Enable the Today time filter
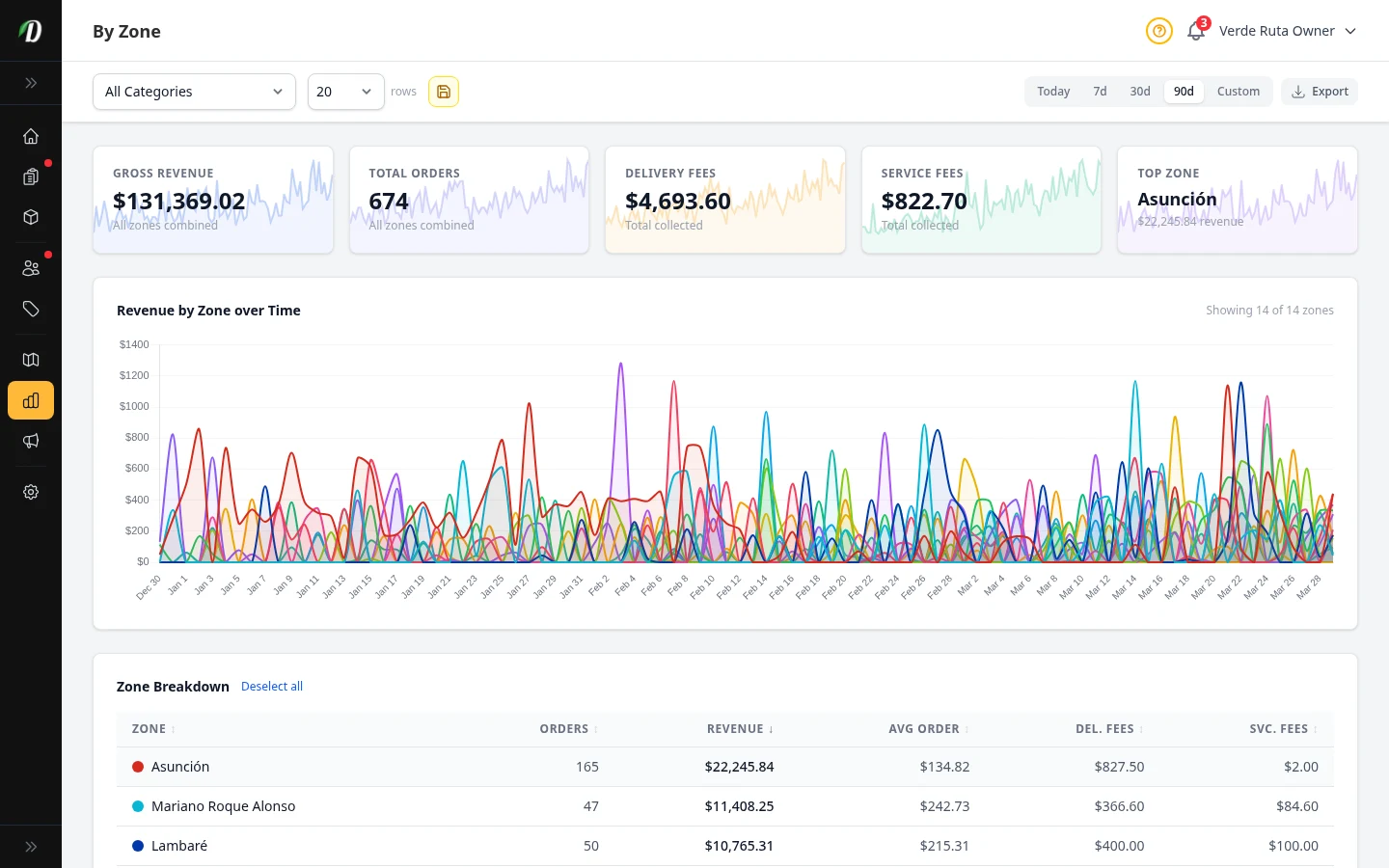The image size is (1389, 868). click(1053, 91)
